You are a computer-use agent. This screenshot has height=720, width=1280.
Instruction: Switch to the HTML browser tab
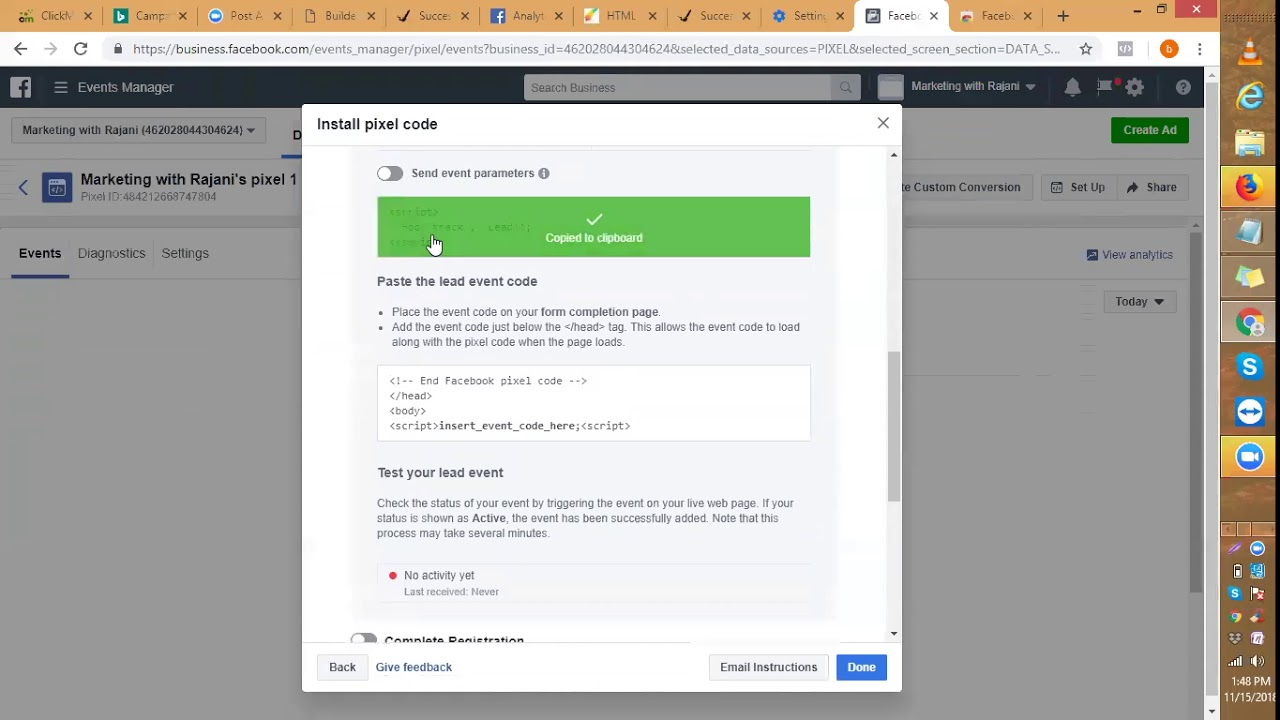tap(622, 16)
